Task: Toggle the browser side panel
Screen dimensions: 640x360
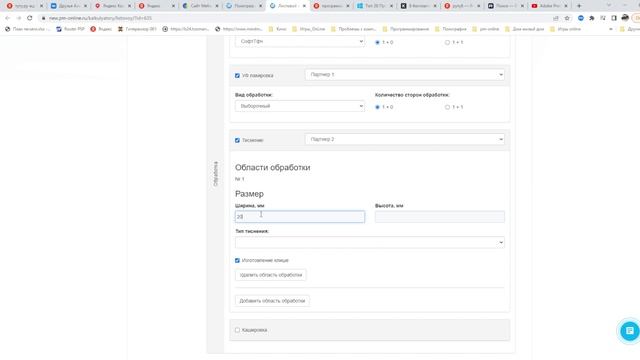Action: 614,18
